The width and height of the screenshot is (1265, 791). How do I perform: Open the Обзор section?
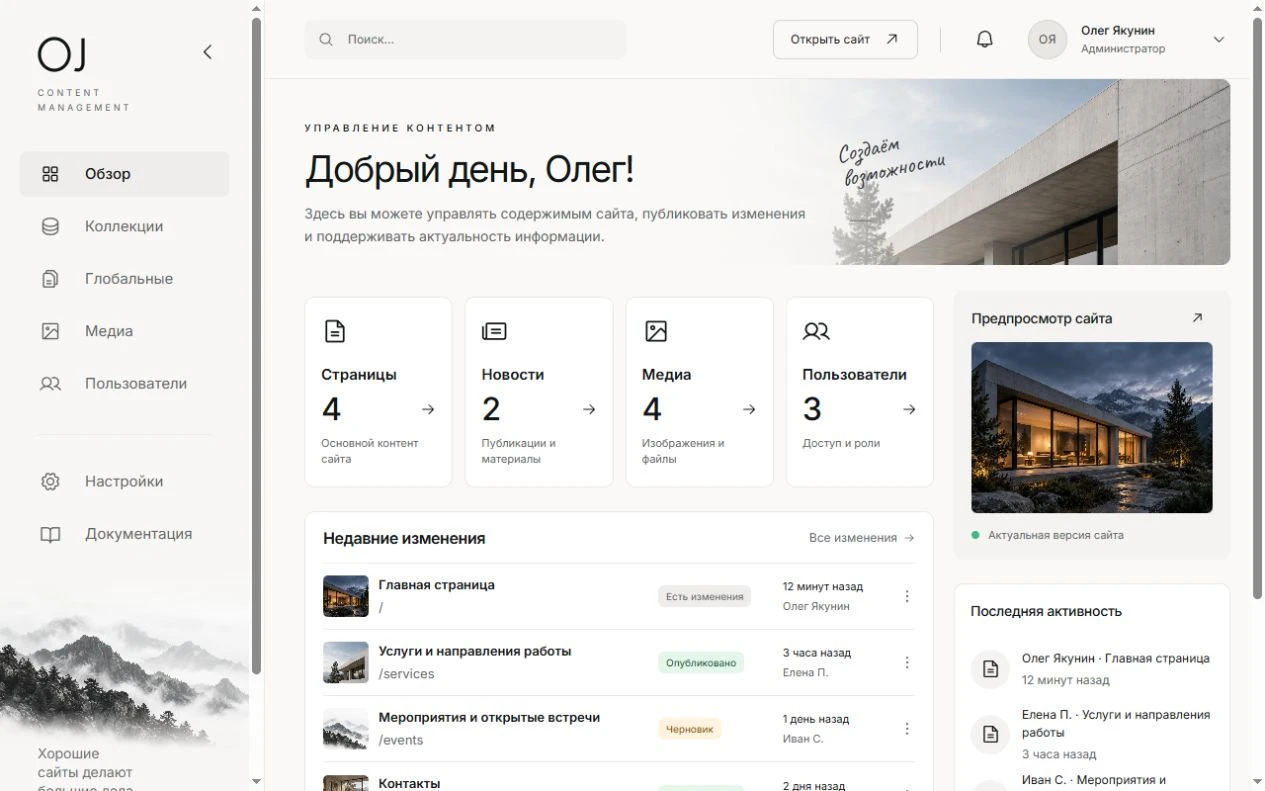coord(124,174)
